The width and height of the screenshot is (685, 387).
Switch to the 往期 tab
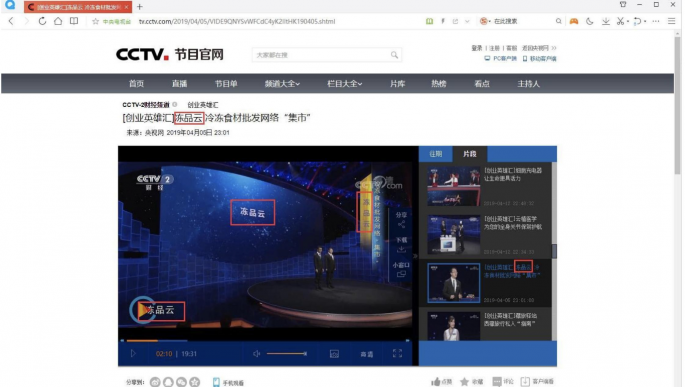point(436,154)
